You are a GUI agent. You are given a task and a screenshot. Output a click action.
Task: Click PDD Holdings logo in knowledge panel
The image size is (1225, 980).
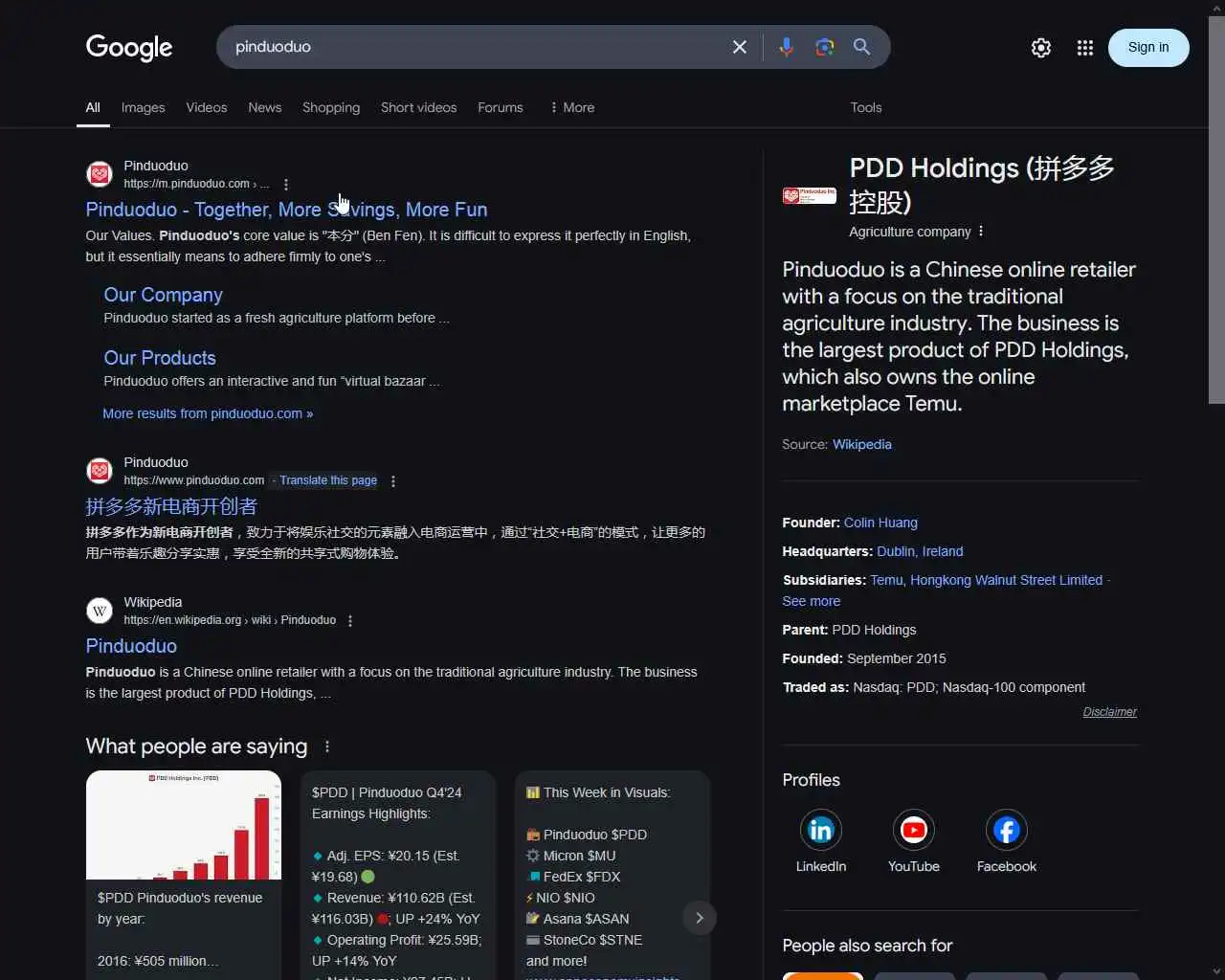coord(810,196)
